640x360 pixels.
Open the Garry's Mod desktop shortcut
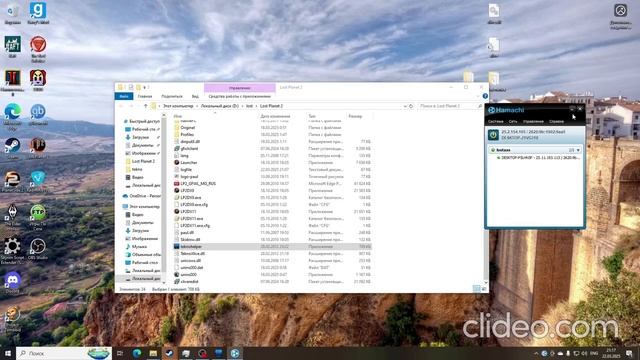(x=38, y=13)
